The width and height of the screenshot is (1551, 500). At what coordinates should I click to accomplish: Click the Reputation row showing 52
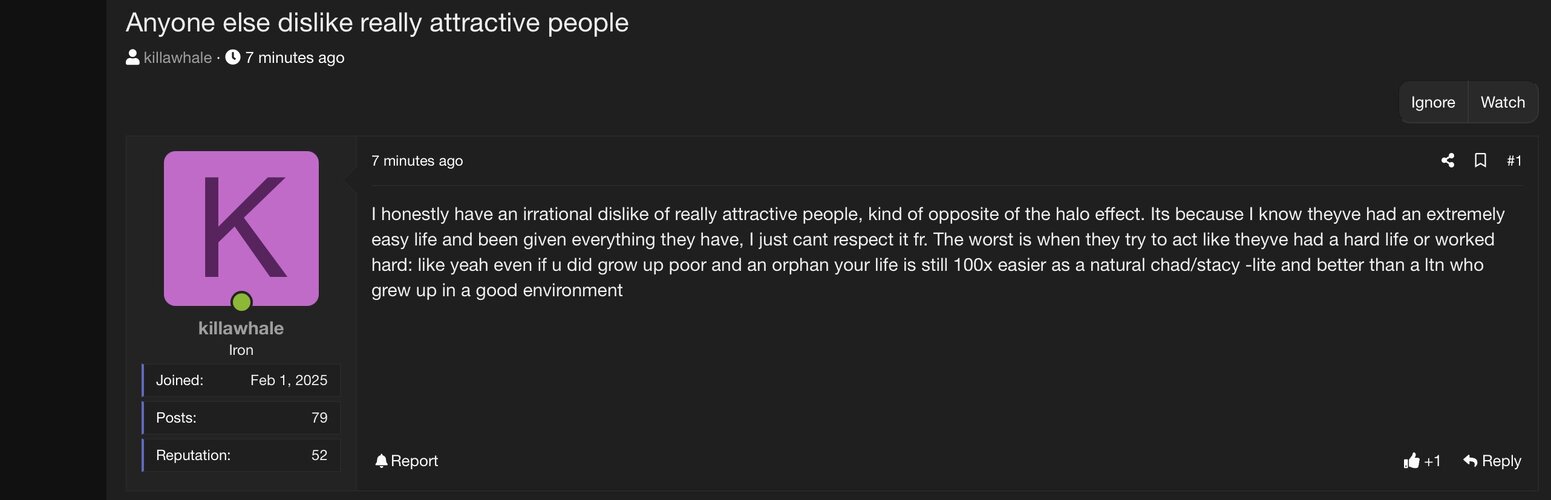pyautogui.click(x=241, y=455)
